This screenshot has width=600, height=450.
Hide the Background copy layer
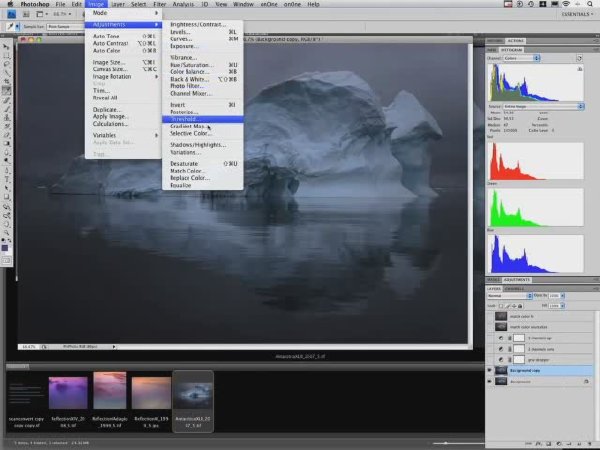coord(490,370)
